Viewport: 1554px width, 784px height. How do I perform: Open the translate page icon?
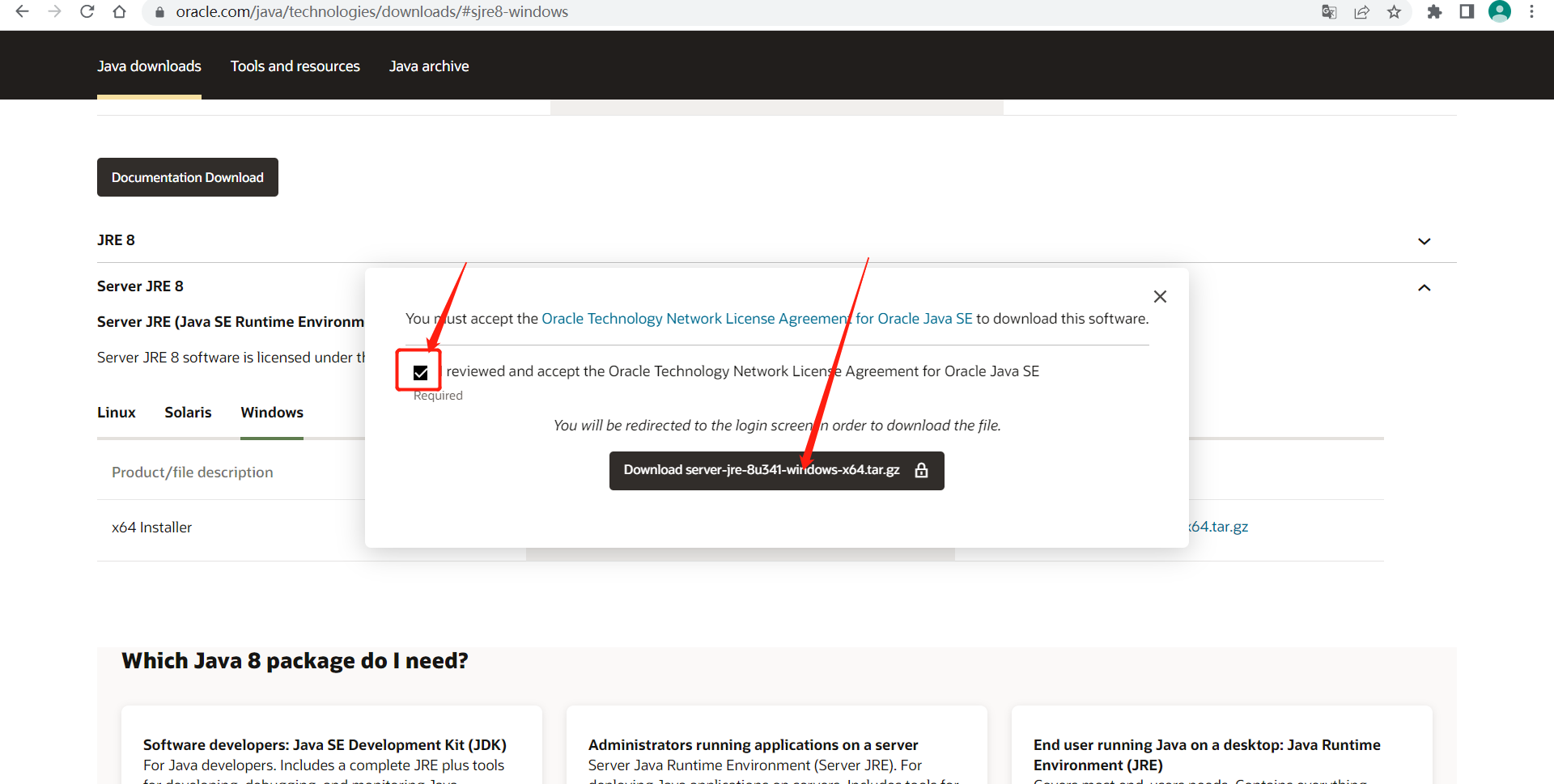pos(1329,11)
